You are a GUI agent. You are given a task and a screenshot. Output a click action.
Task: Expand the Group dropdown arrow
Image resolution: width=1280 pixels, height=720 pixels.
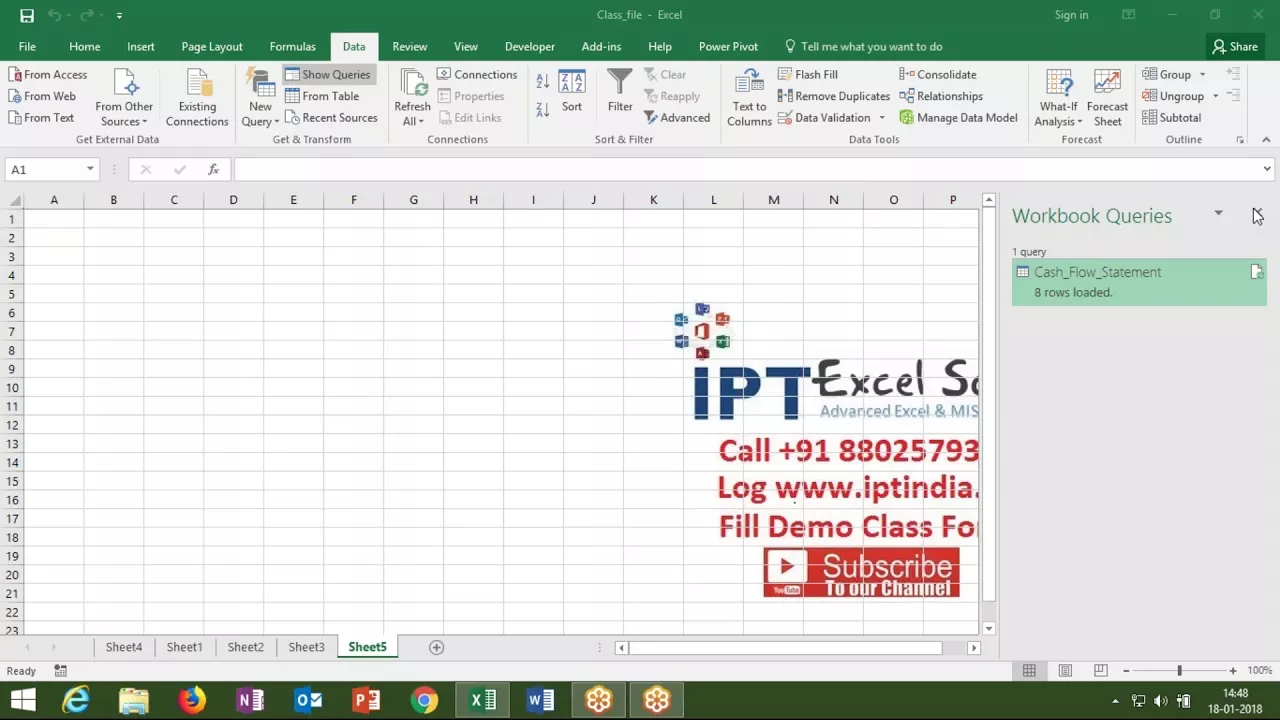(1202, 74)
